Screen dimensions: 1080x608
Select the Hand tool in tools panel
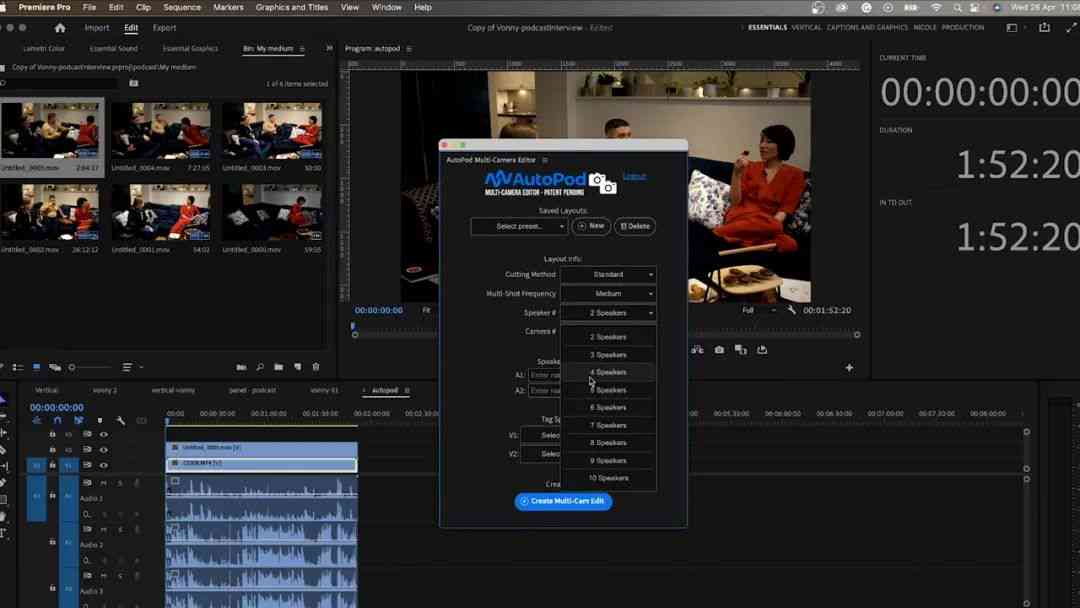3,516
